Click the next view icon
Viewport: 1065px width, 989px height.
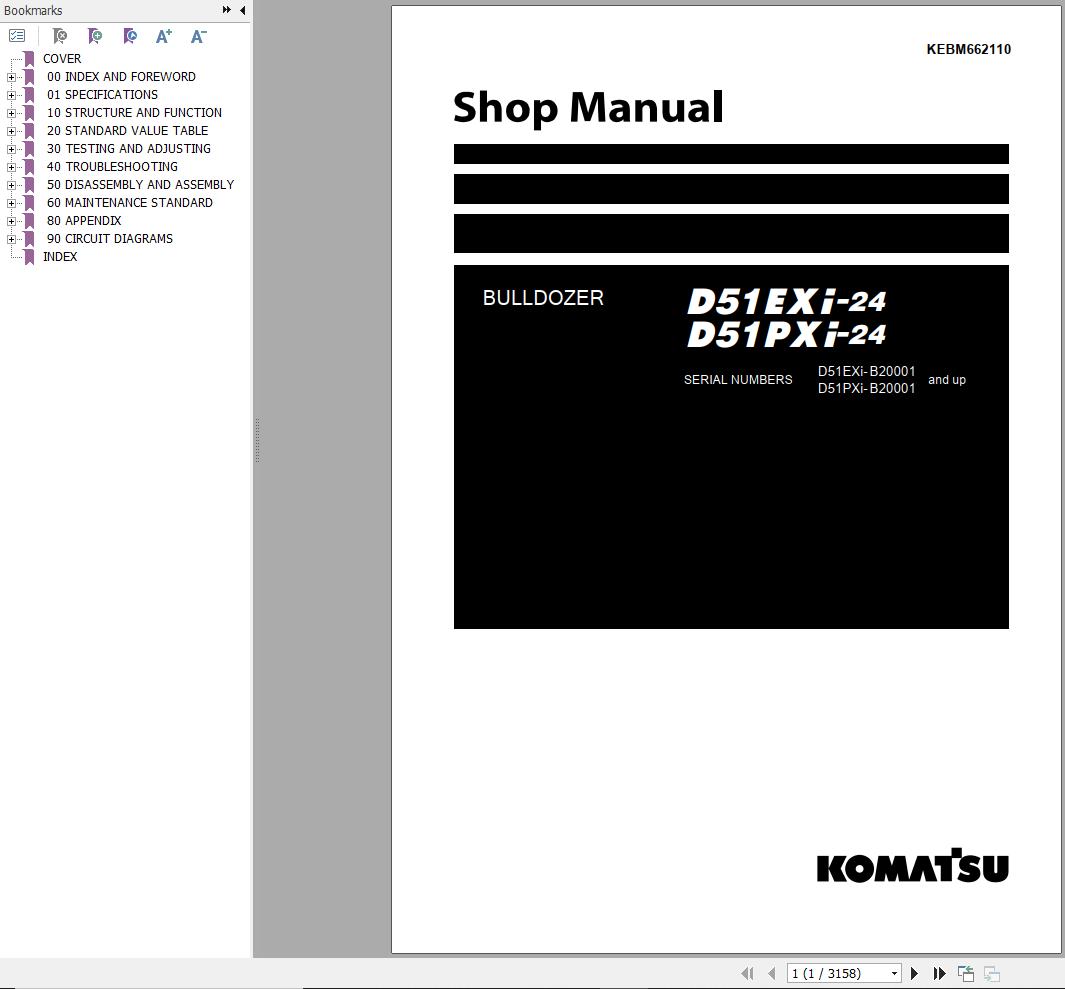(x=990, y=972)
